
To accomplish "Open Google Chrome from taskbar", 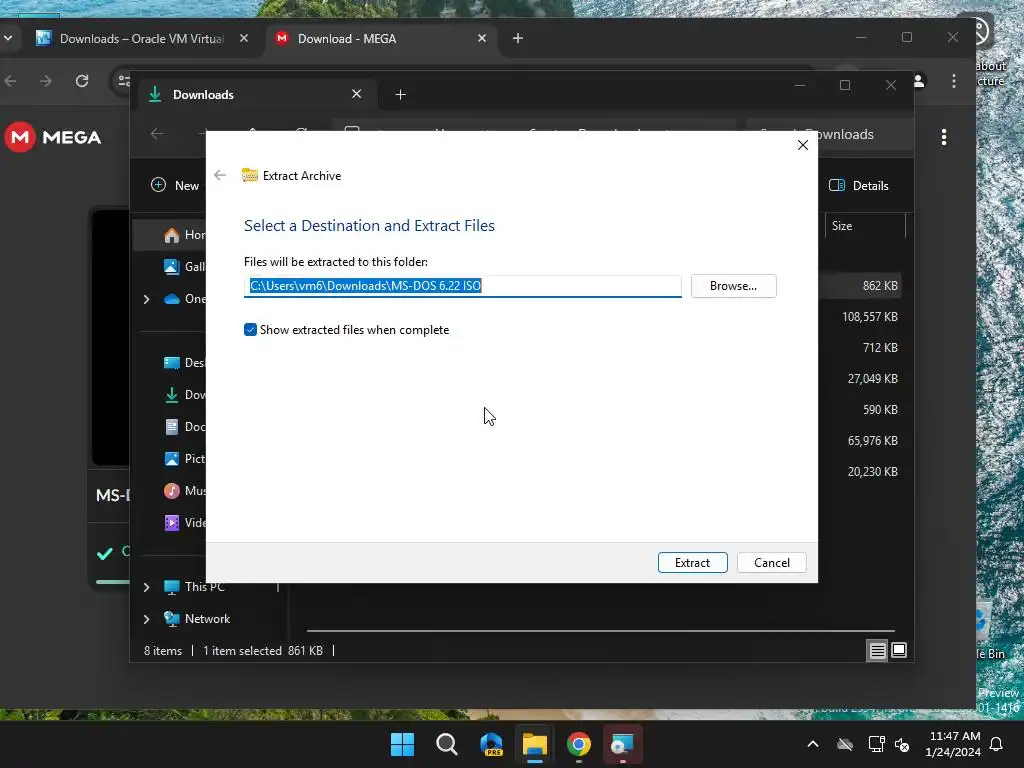I will [579, 744].
